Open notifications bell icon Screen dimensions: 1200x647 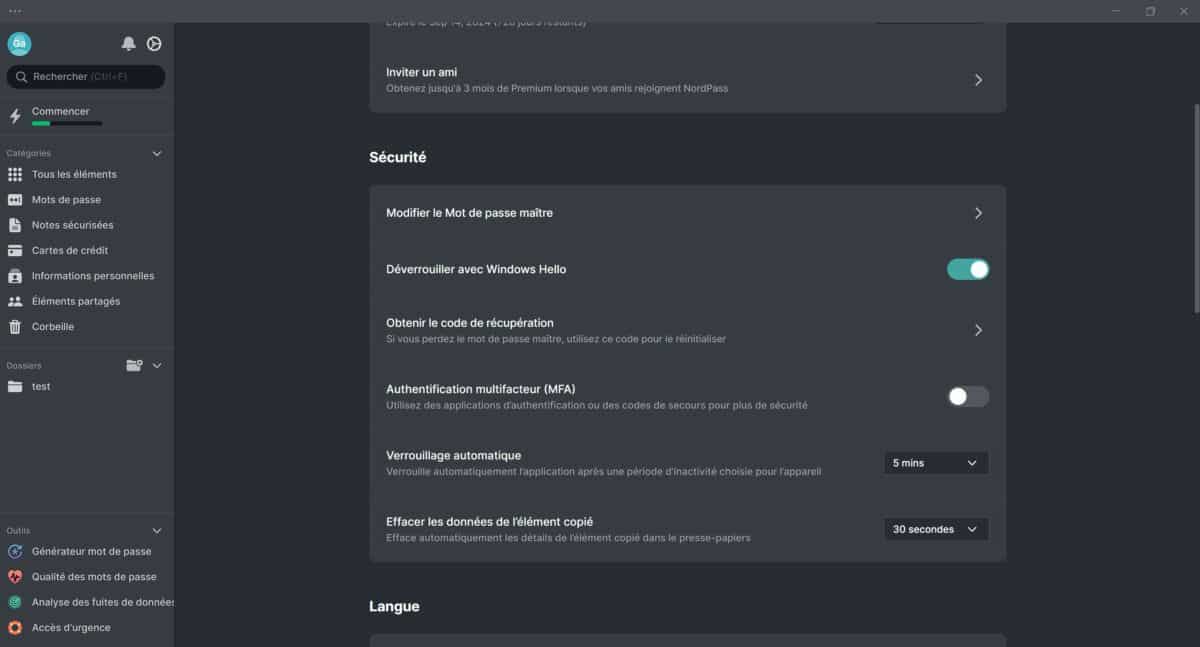pos(128,44)
